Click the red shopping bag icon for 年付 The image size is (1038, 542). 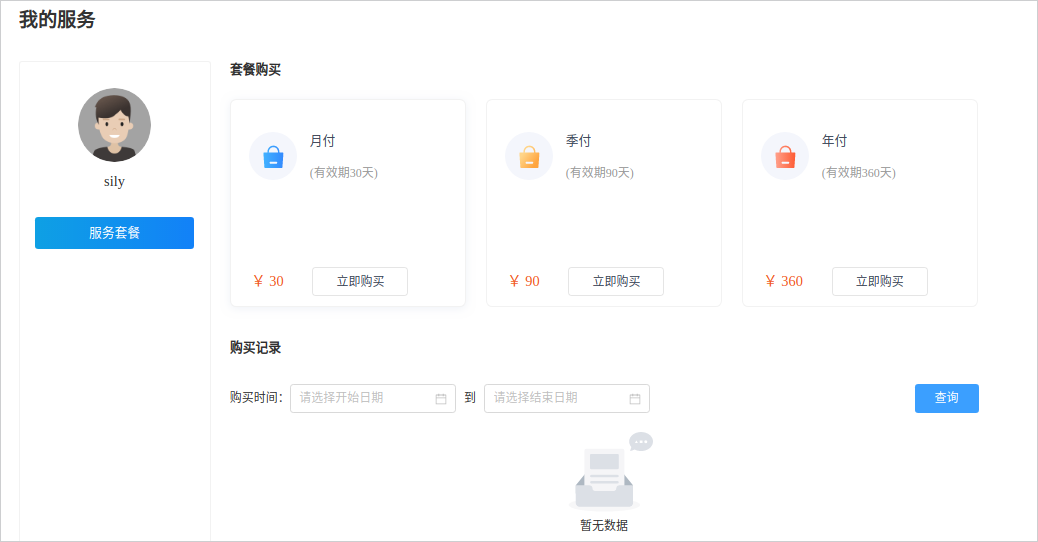click(785, 157)
